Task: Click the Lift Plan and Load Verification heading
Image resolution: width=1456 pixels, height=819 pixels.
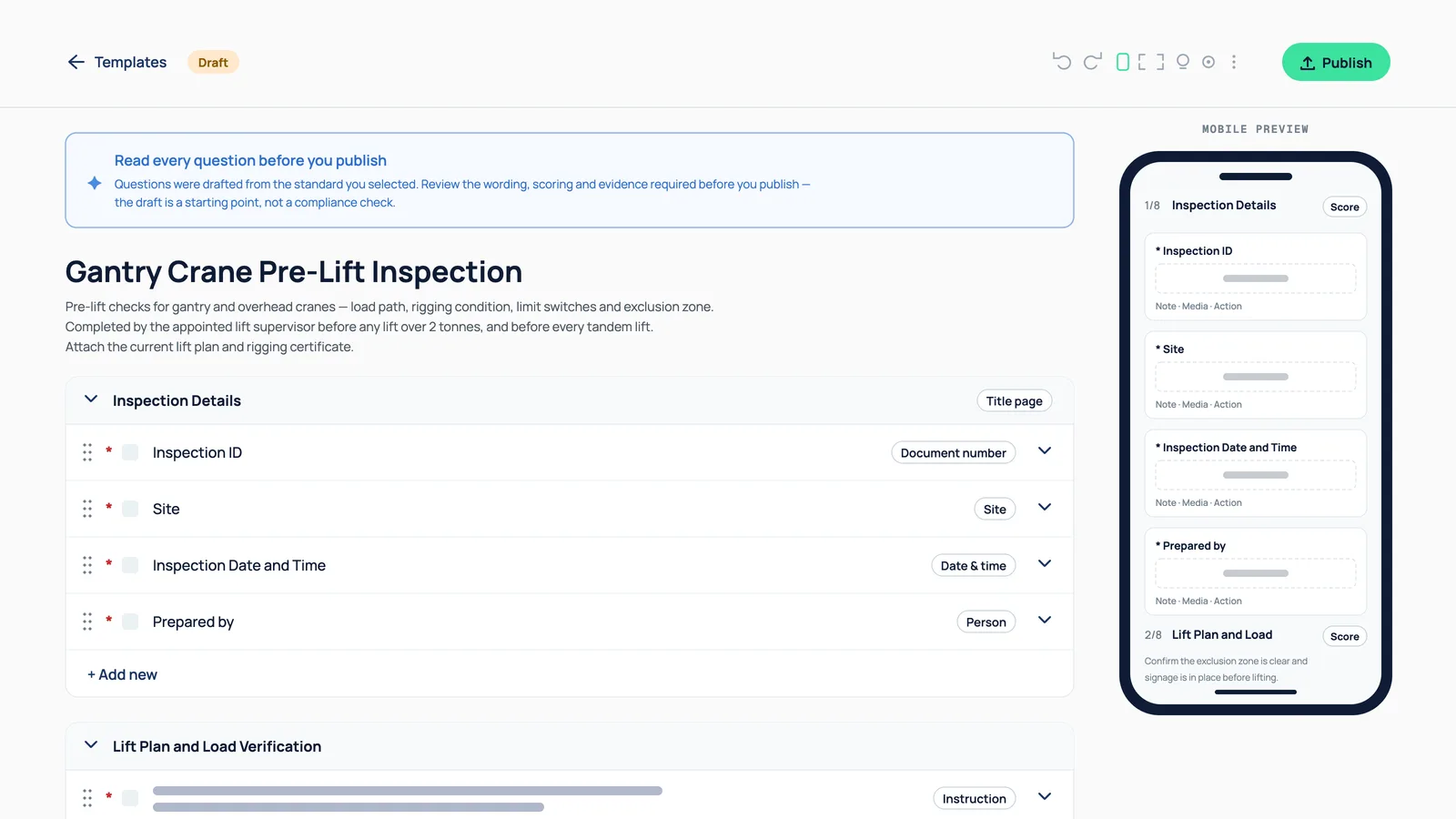Action: click(217, 746)
